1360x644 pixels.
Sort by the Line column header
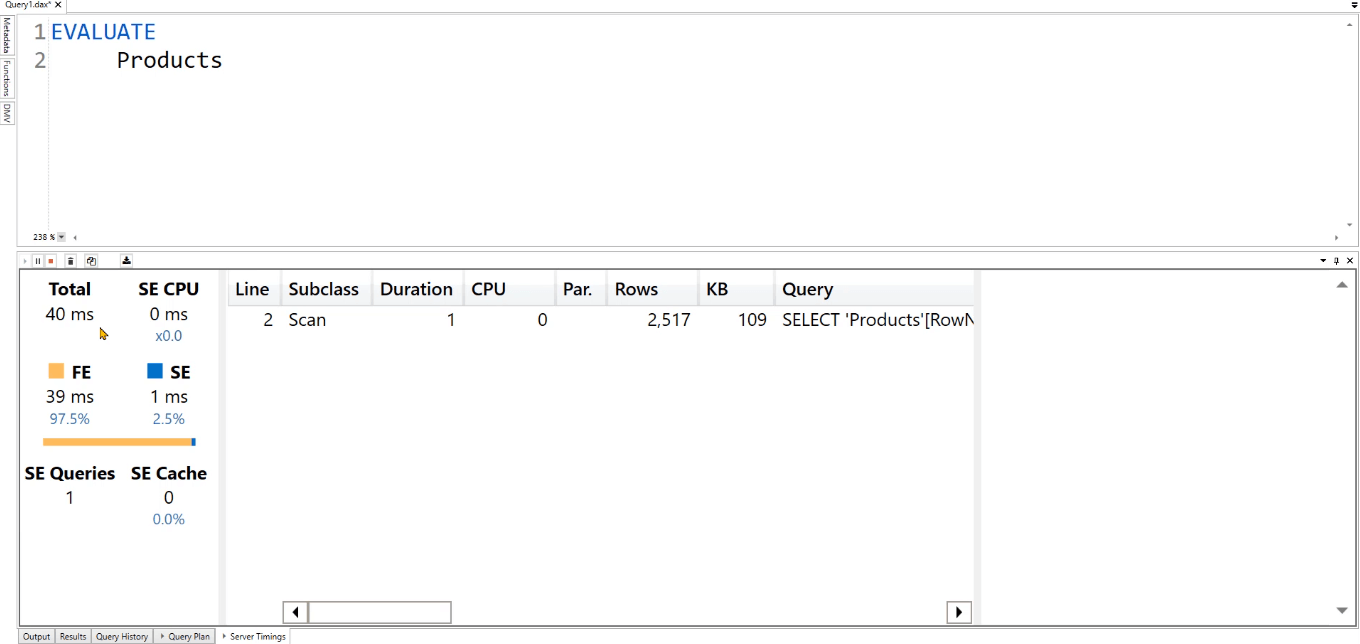pos(254,289)
